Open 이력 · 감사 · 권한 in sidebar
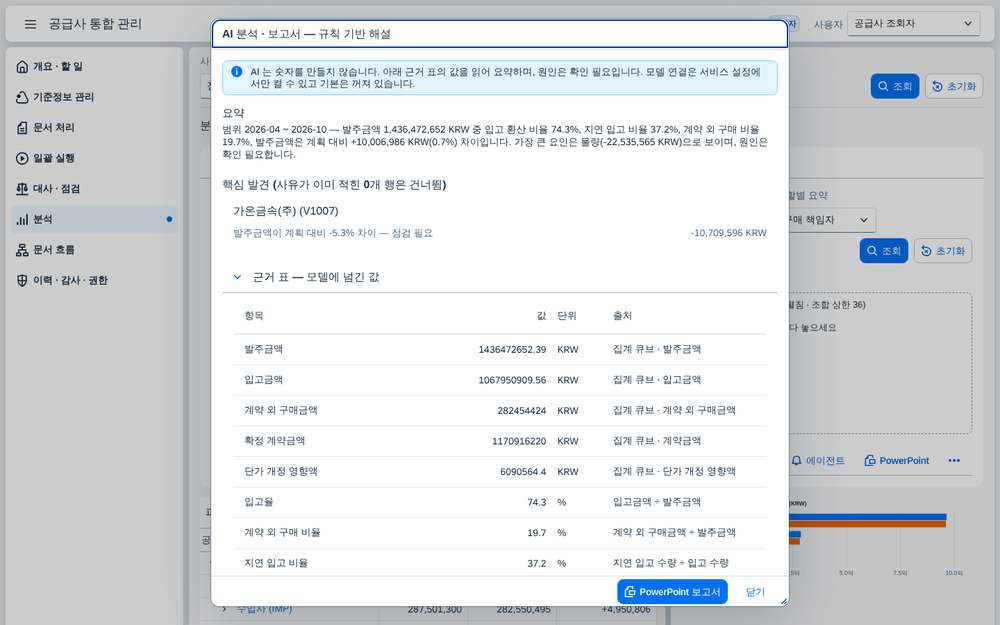The height and width of the screenshot is (625, 1000). coord(94,281)
